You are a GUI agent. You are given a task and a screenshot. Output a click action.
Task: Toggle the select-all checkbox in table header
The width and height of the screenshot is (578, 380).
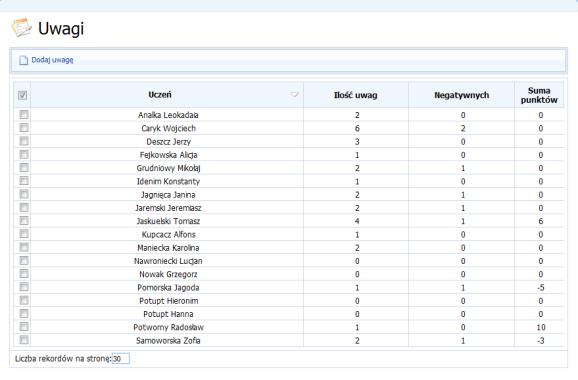pyautogui.click(x=22, y=95)
